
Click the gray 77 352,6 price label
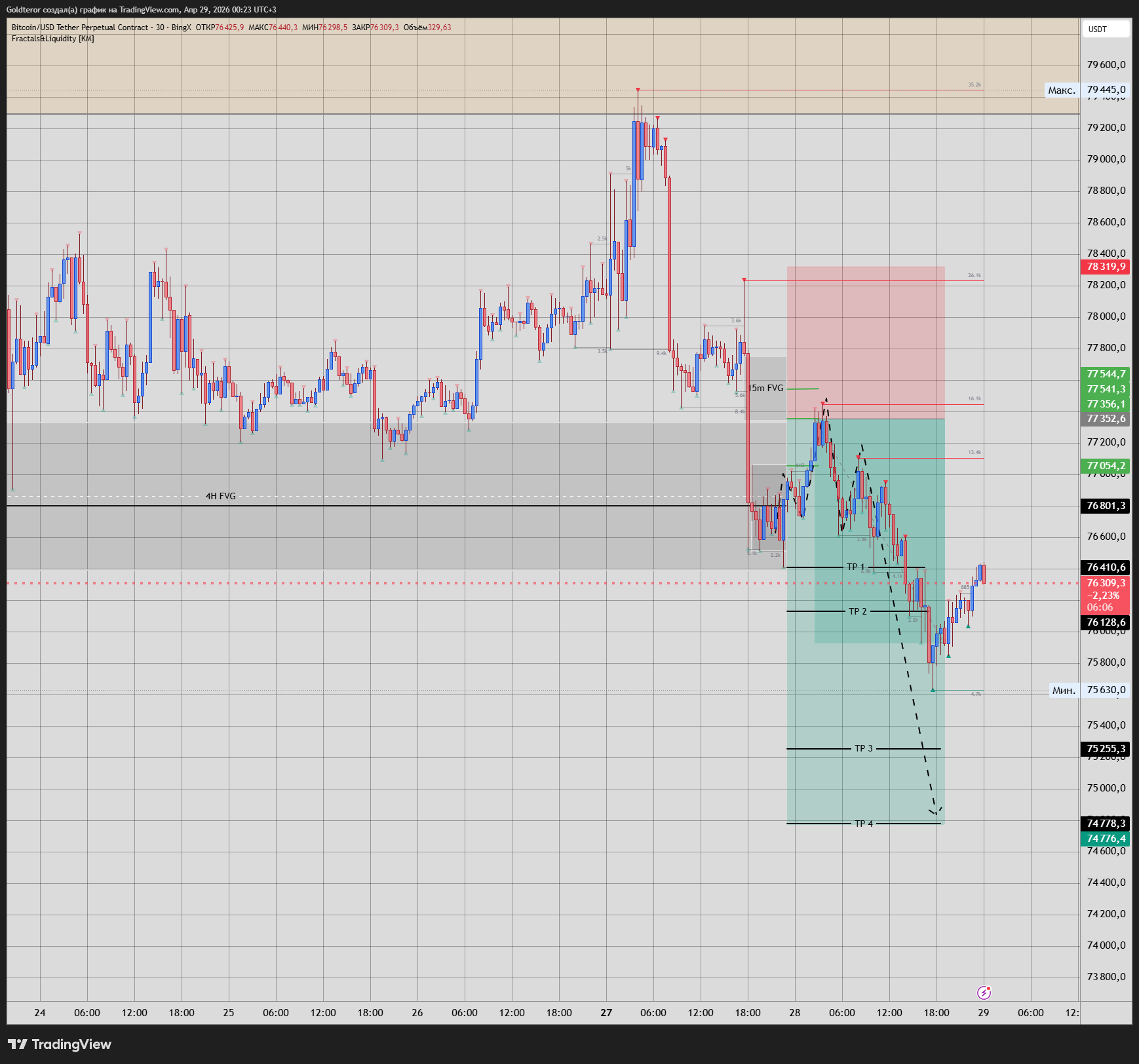tap(1105, 419)
